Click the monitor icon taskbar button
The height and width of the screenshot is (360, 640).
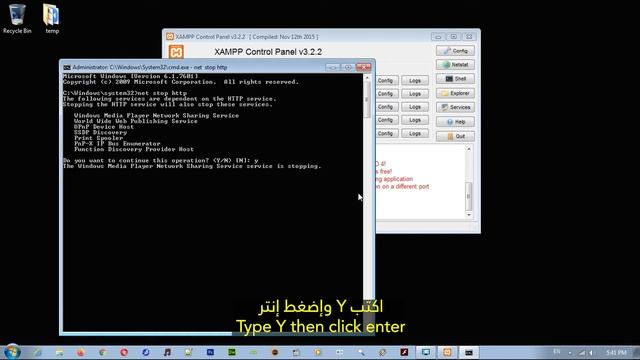tap(426, 352)
